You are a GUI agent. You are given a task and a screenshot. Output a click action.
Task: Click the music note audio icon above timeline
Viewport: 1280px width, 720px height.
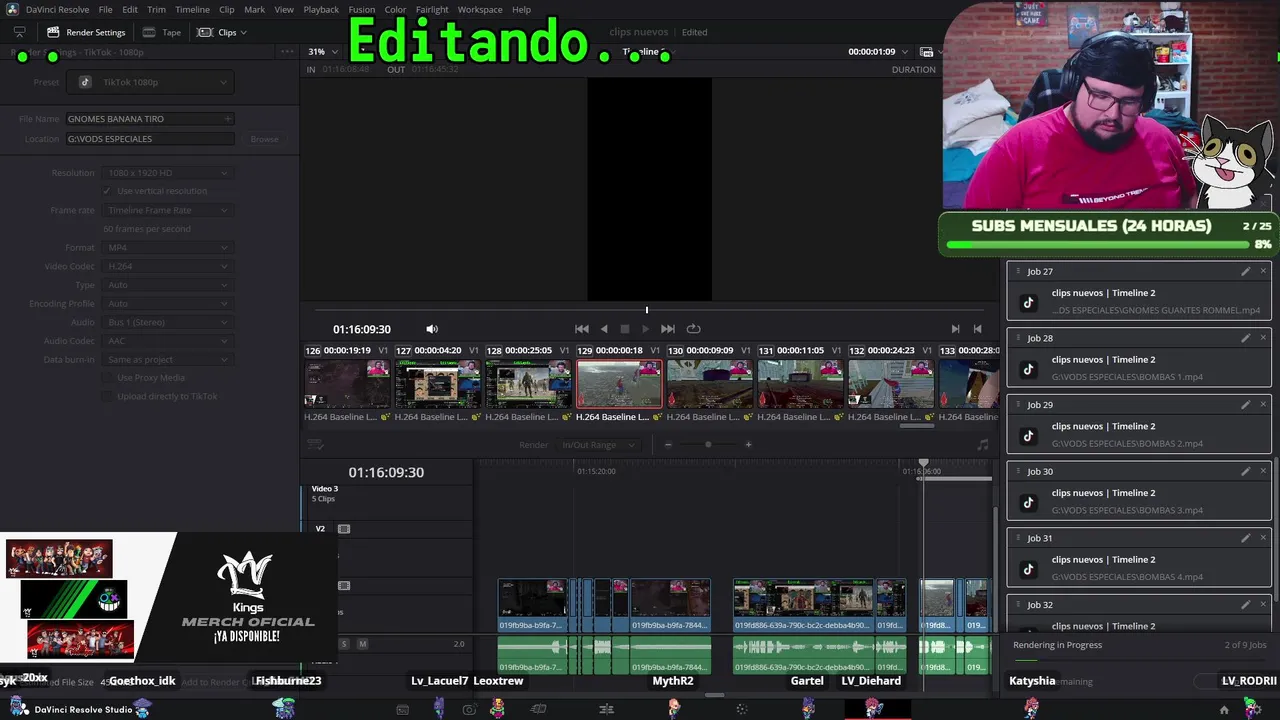pyautogui.click(x=982, y=445)
